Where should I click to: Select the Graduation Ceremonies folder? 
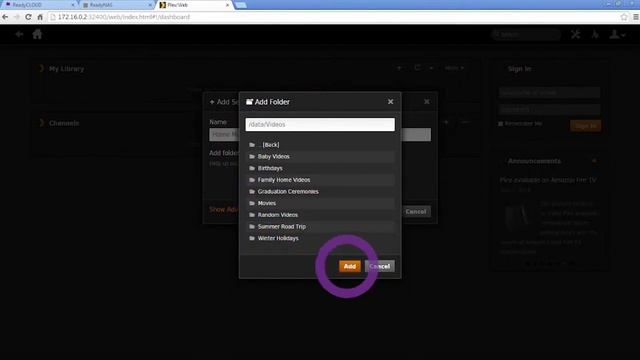point(320,191)
